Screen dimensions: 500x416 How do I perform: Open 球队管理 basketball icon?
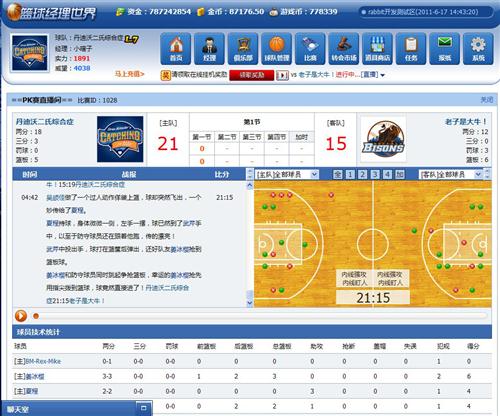click(277, 49)
